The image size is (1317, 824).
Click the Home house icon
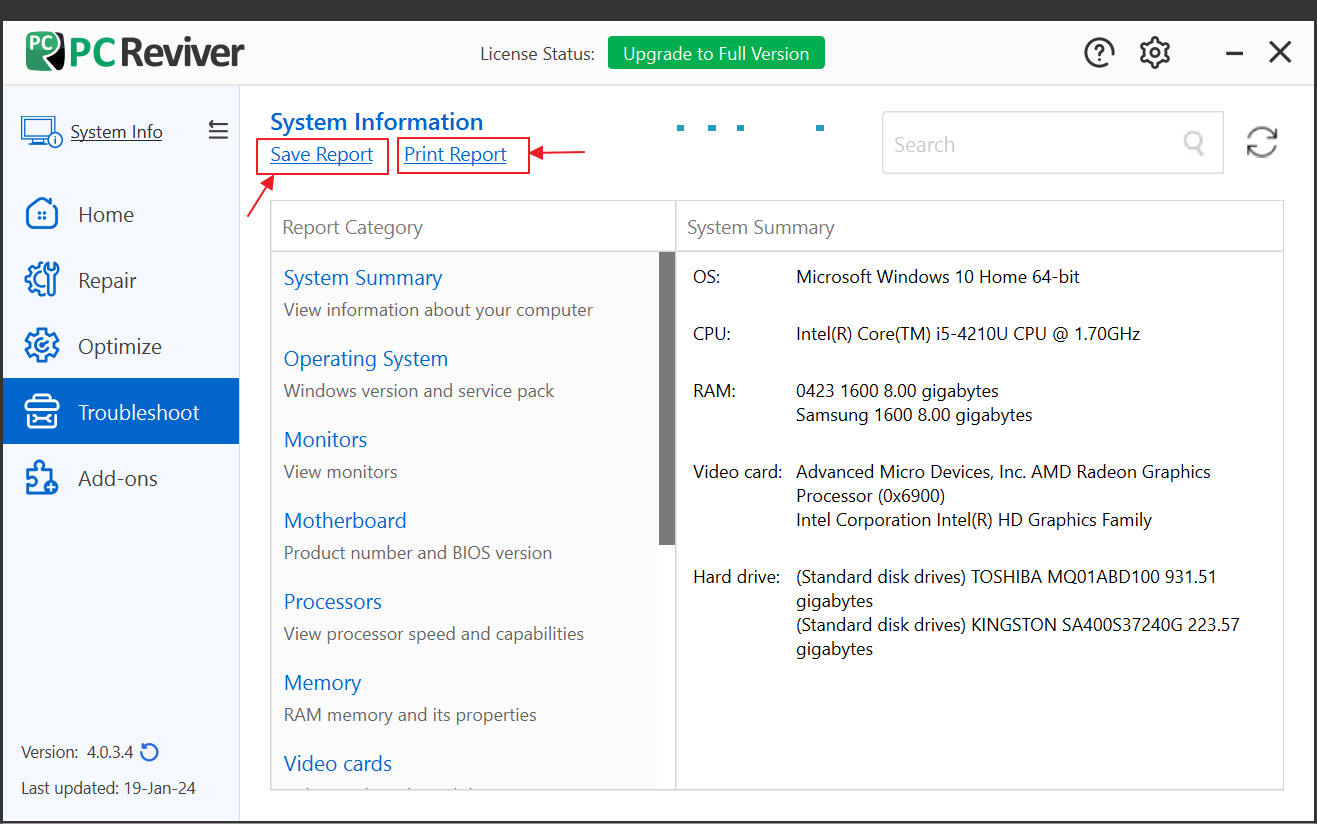(41, 214)
